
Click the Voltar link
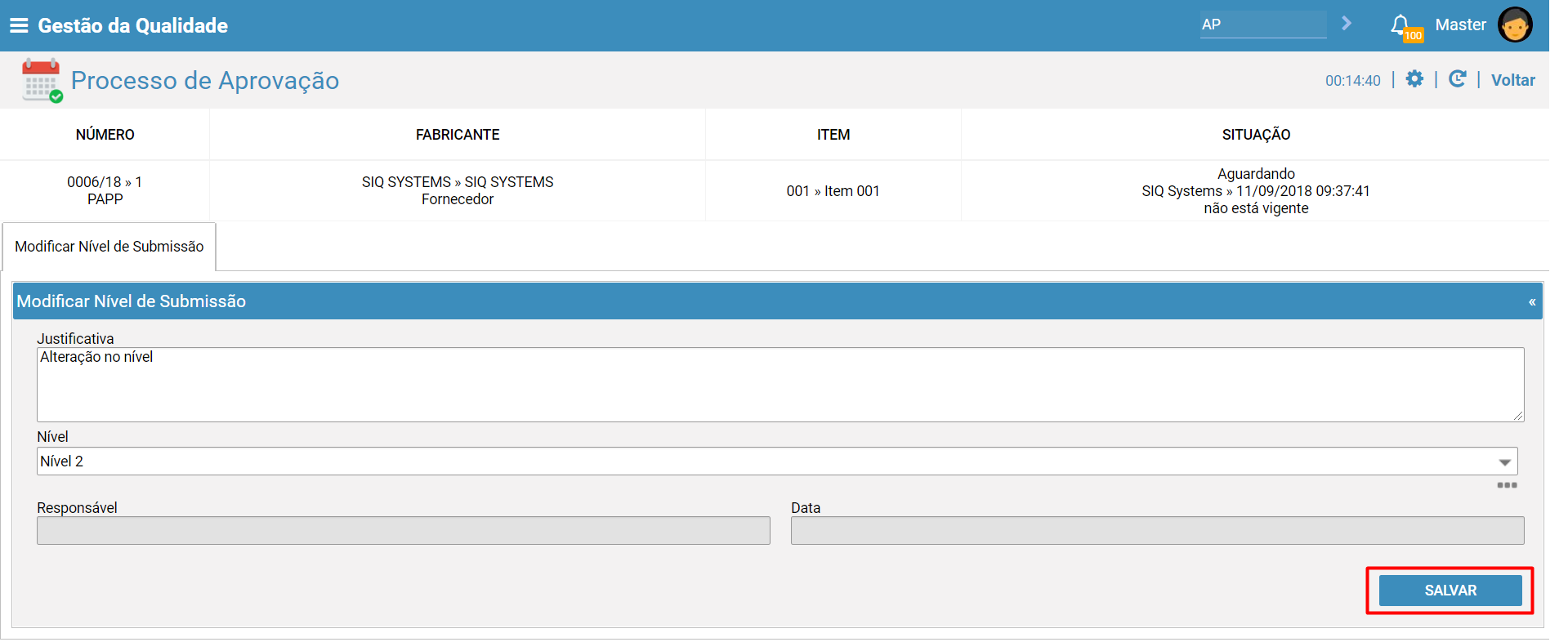coord(1512,80)
